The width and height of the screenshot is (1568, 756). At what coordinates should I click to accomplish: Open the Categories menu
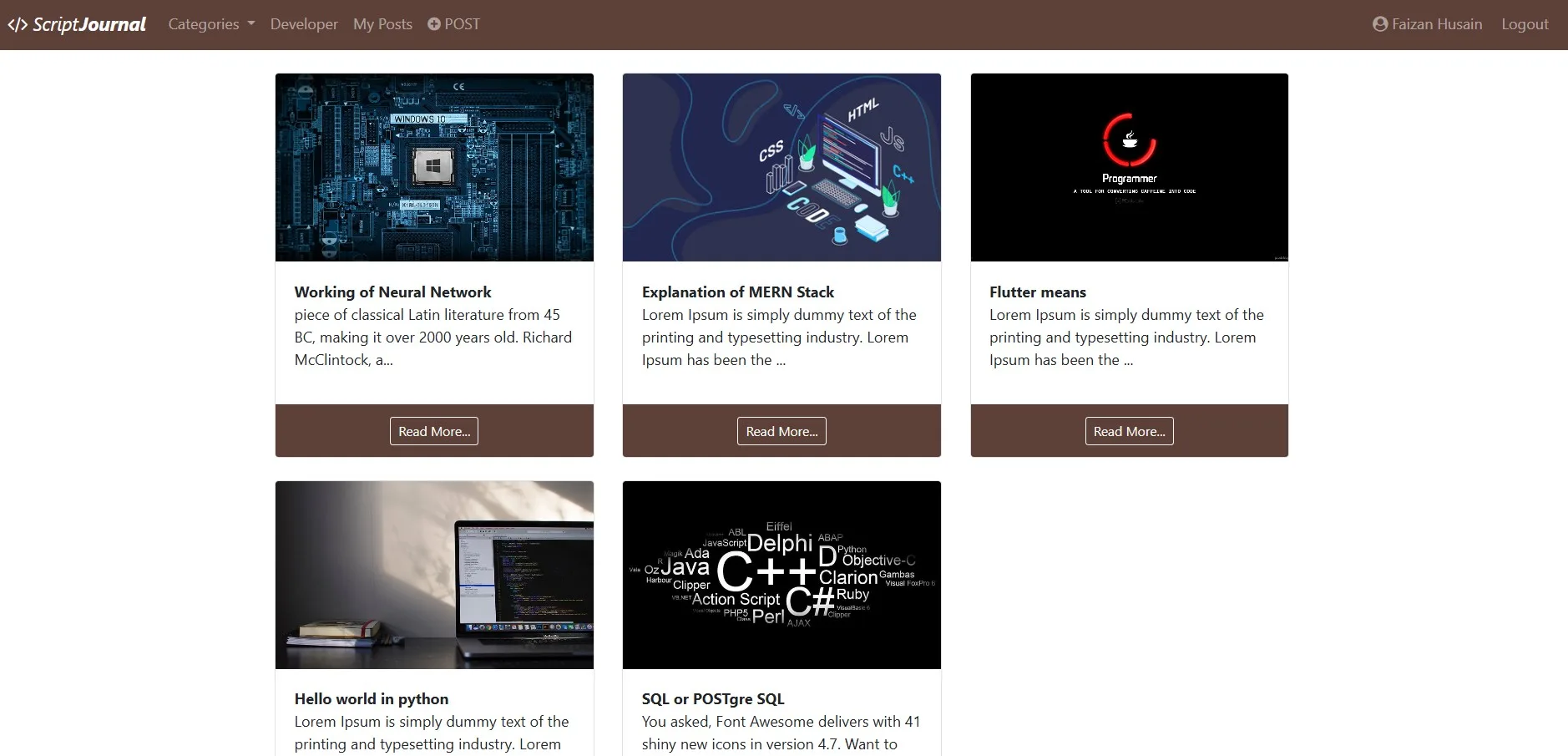click(x=211, y=24)
